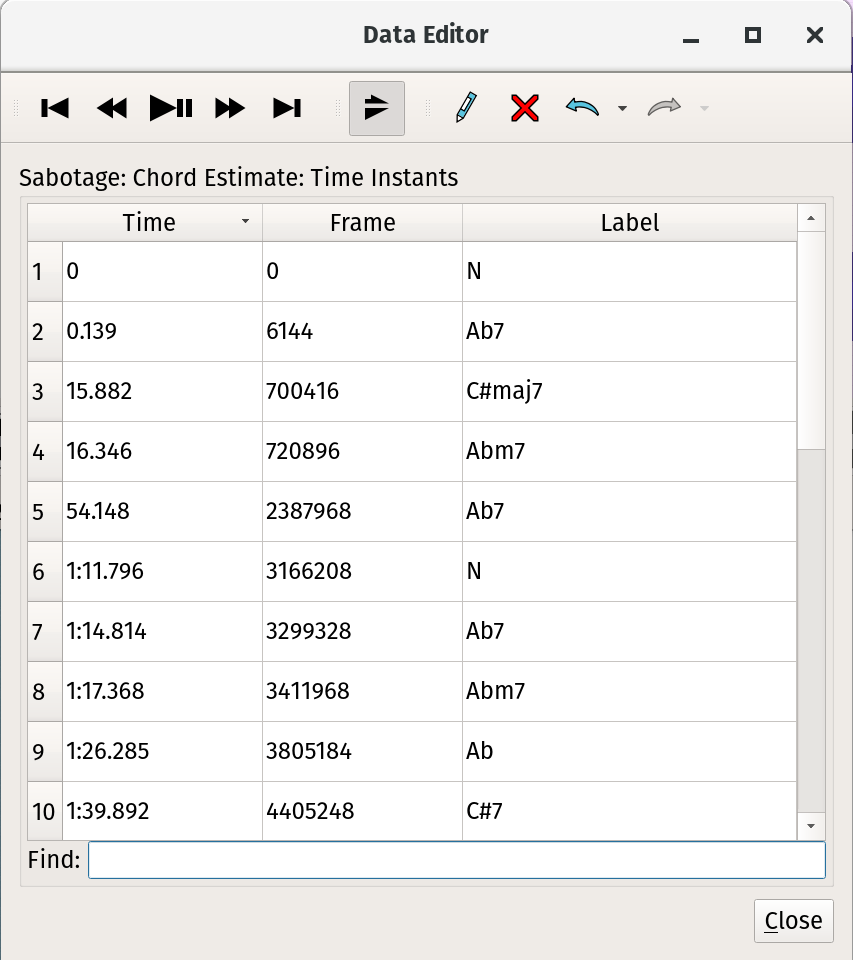The width and height of the screenshot is (853, 960).
Task: Click inside the Find text field
Action: coord(456,860)
